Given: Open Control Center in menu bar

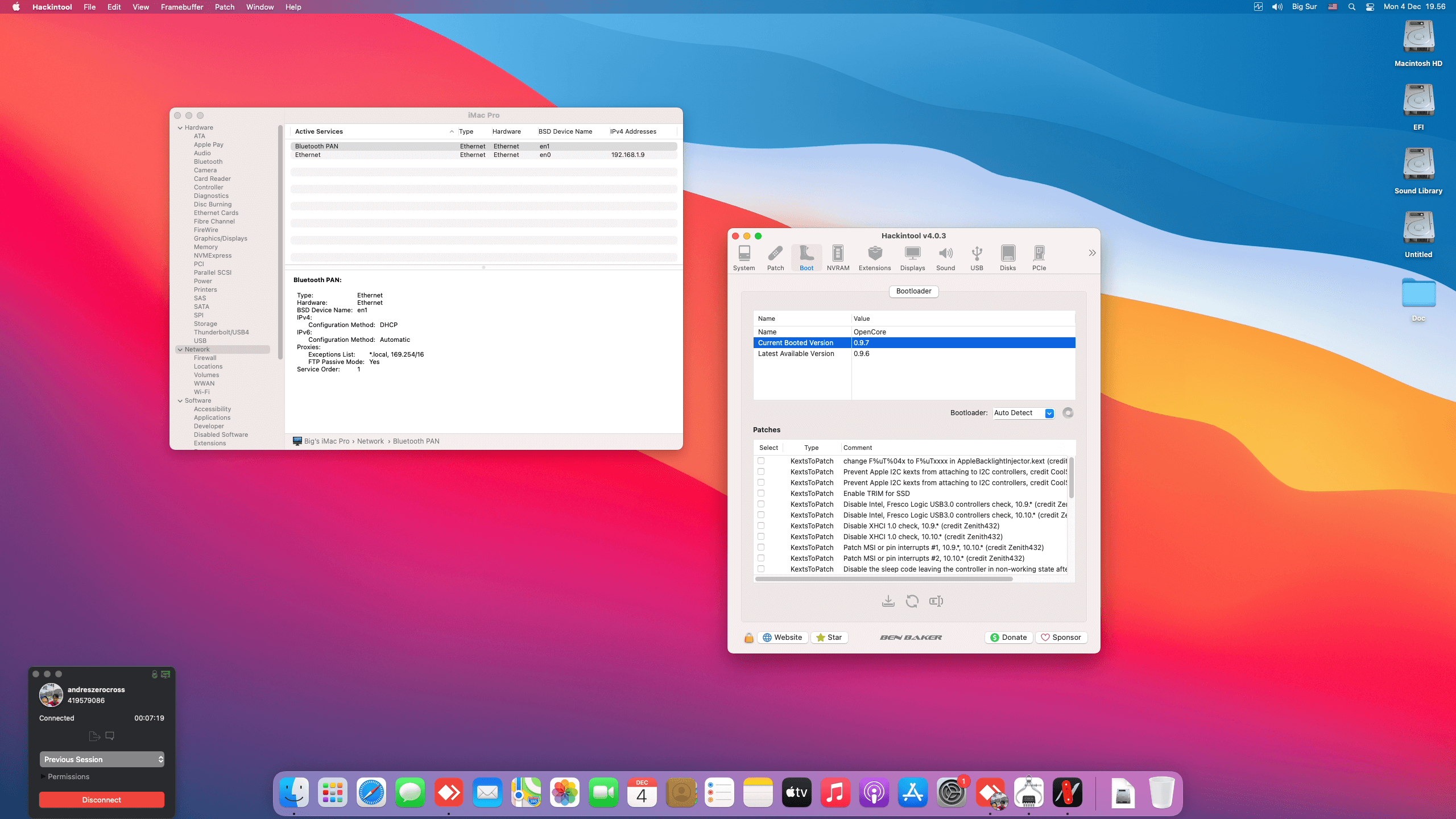Looking at the screenshot, I should [x=1370, y=7].
